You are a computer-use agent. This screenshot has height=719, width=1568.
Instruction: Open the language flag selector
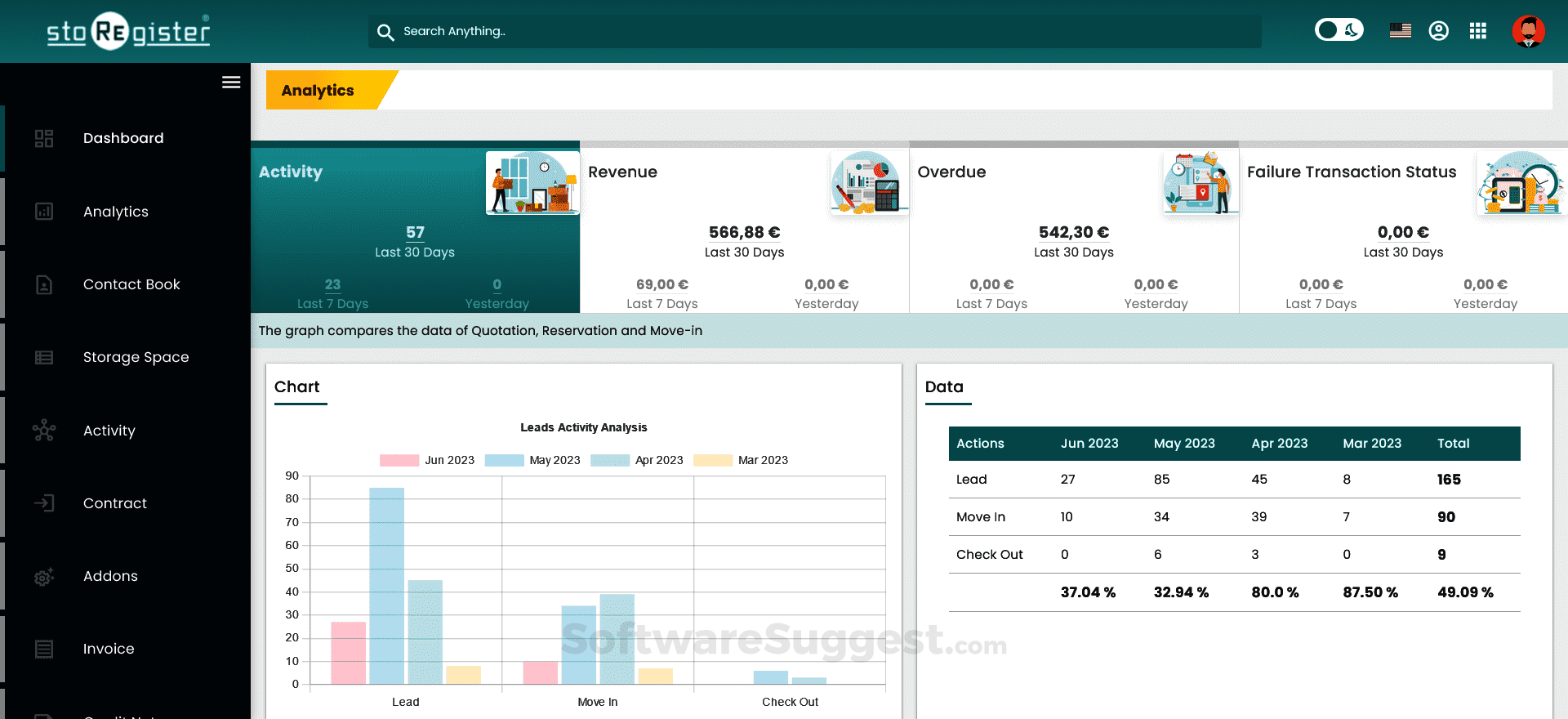coord(1400,31)
